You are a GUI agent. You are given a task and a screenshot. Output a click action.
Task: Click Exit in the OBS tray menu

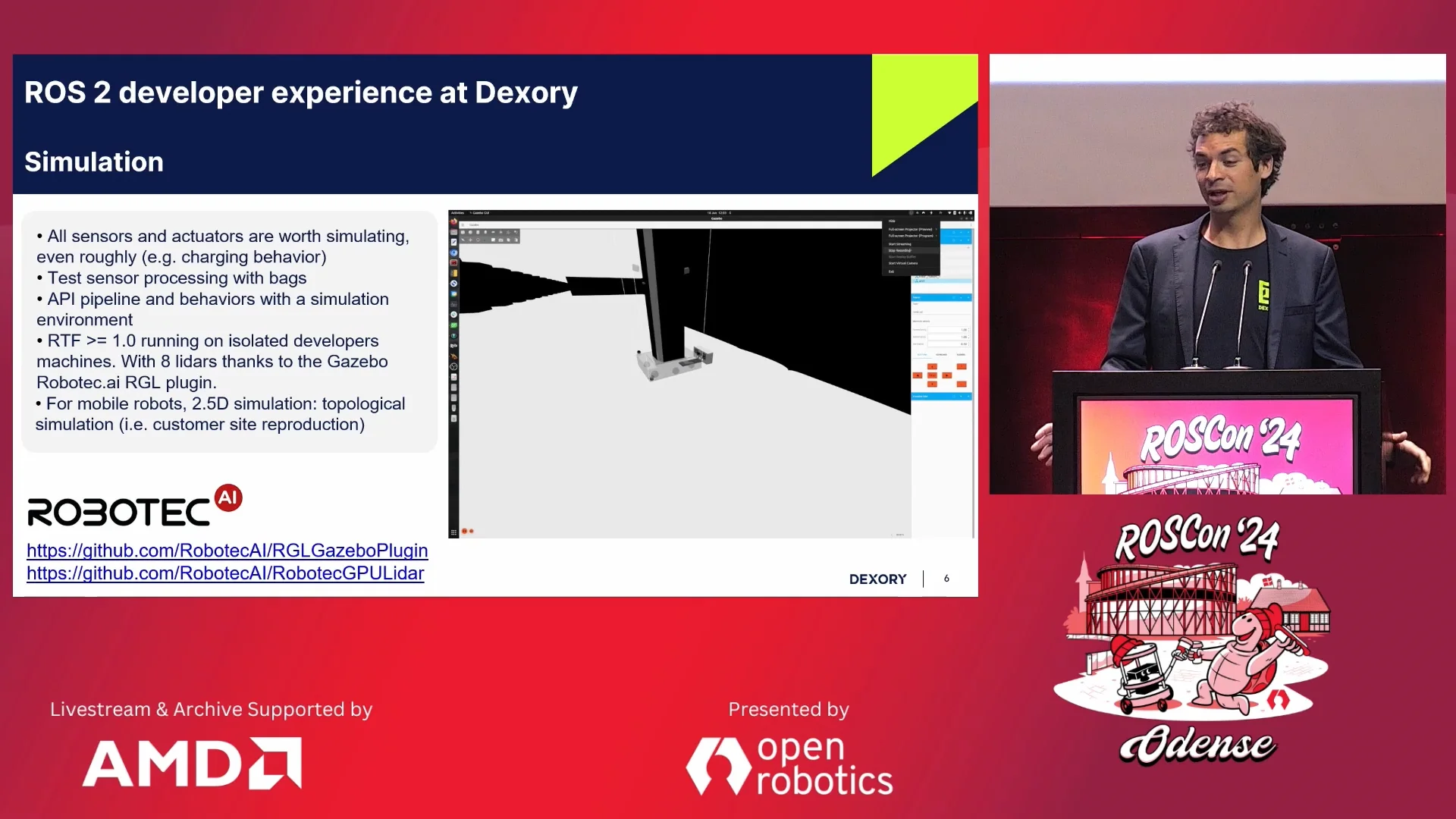pos(891,271)
